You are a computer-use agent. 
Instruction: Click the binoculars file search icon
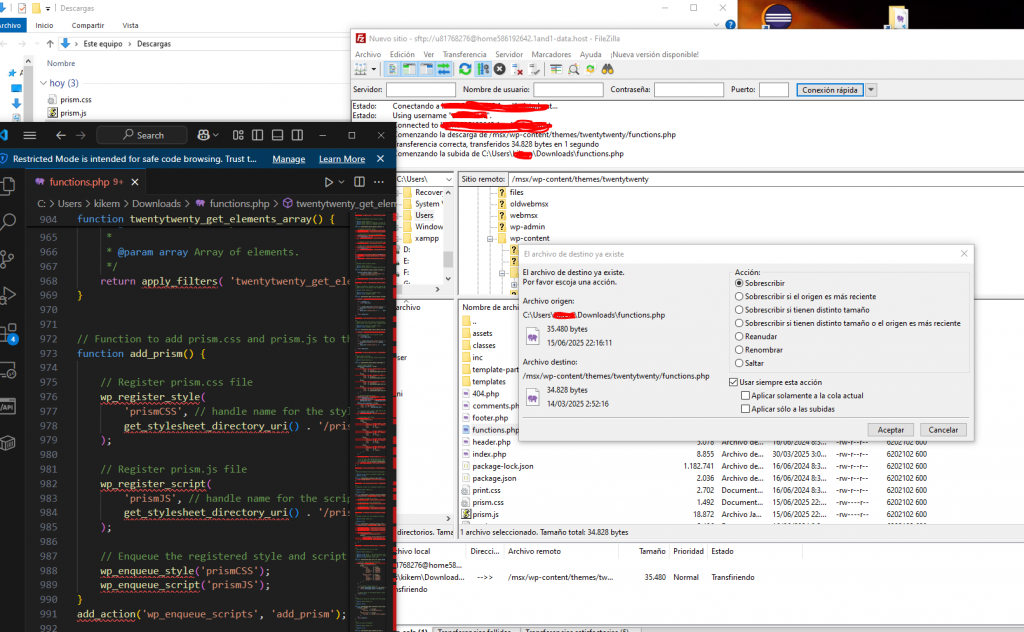[606, 69]
